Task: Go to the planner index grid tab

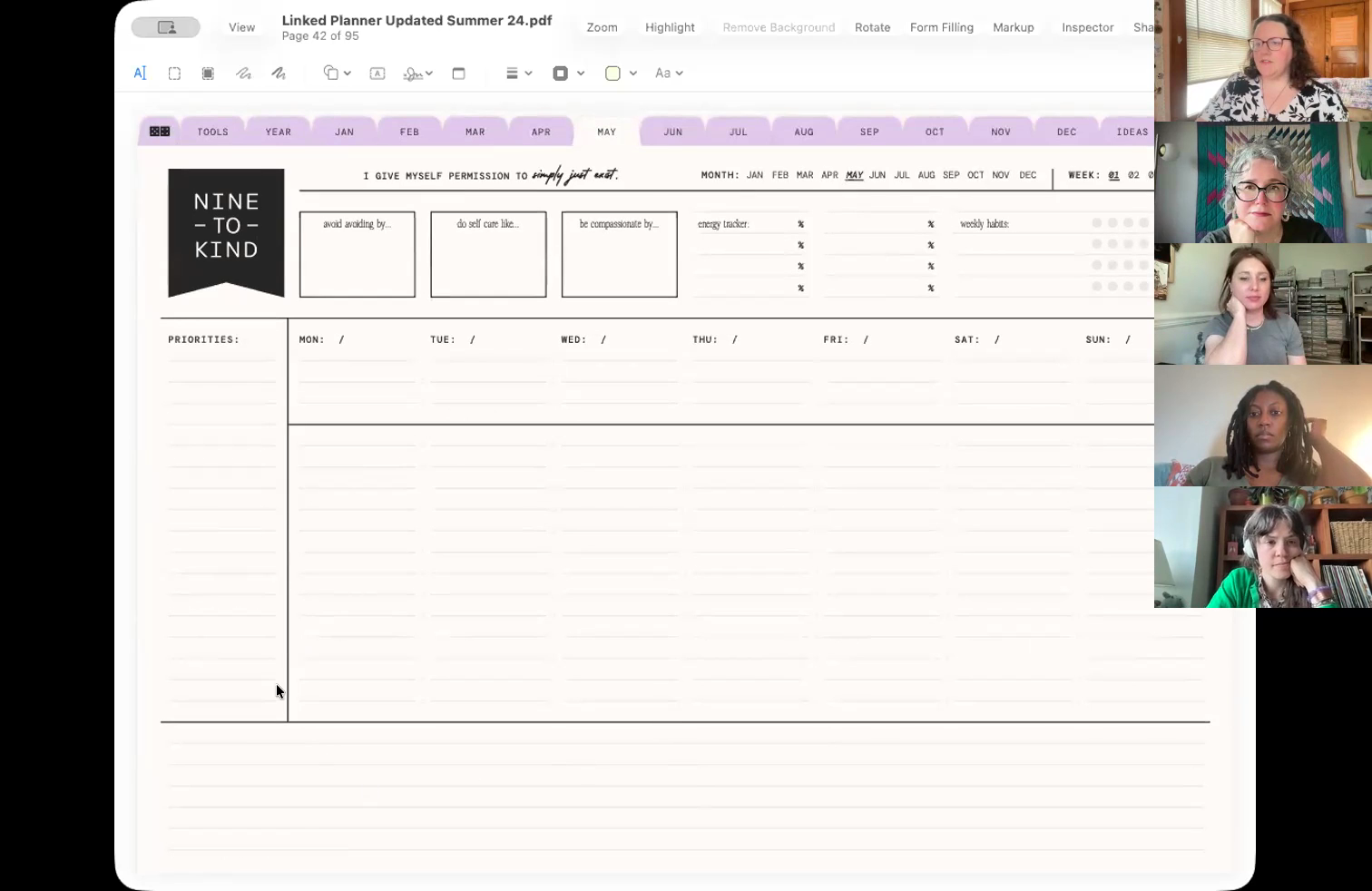Action: [160, 132]
